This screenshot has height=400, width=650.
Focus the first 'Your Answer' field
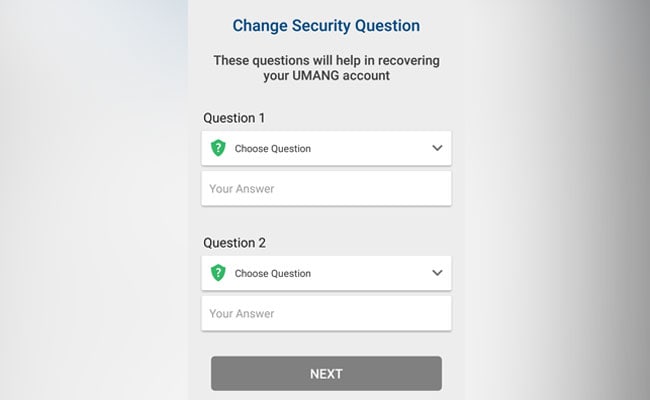(326, 188)
